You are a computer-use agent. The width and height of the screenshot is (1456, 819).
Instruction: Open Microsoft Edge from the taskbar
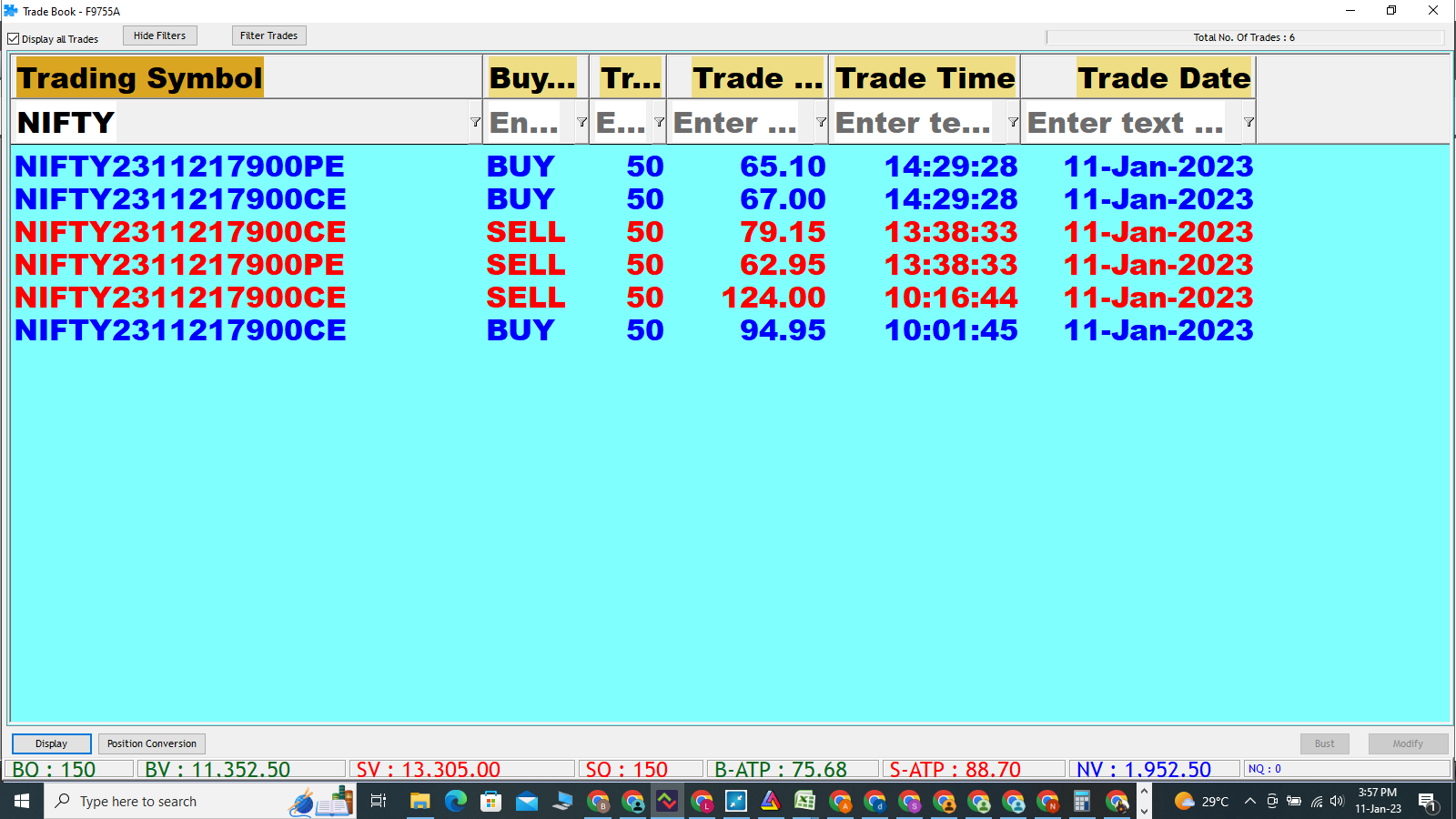456,802
